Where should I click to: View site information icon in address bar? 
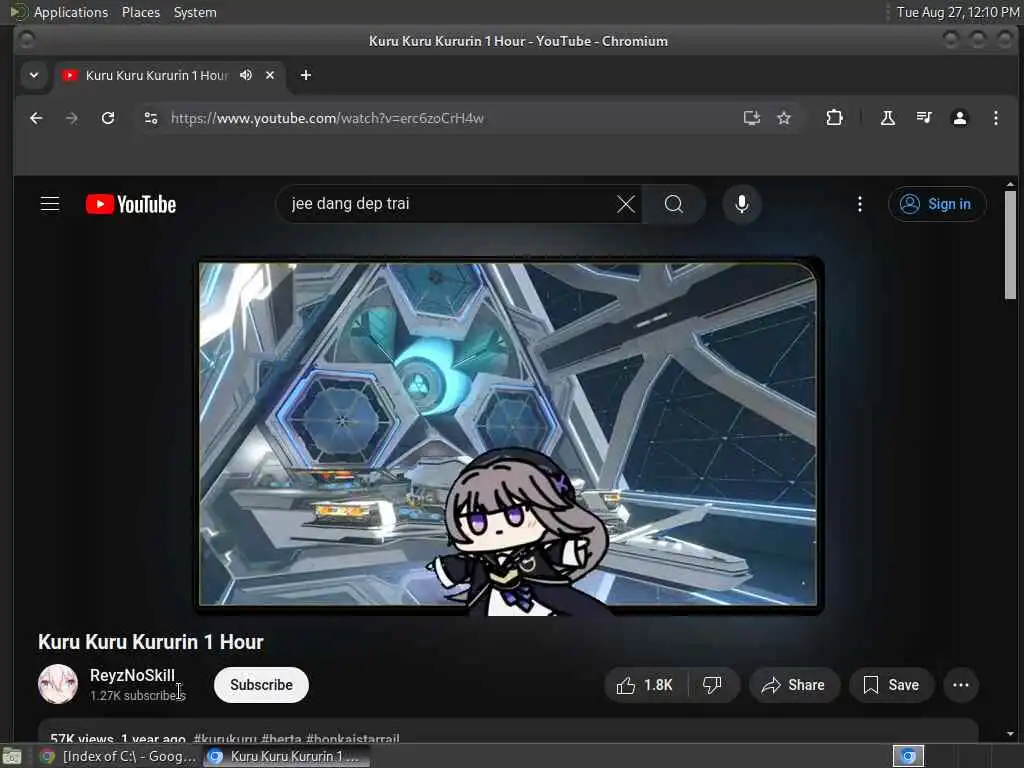(151, 118)
